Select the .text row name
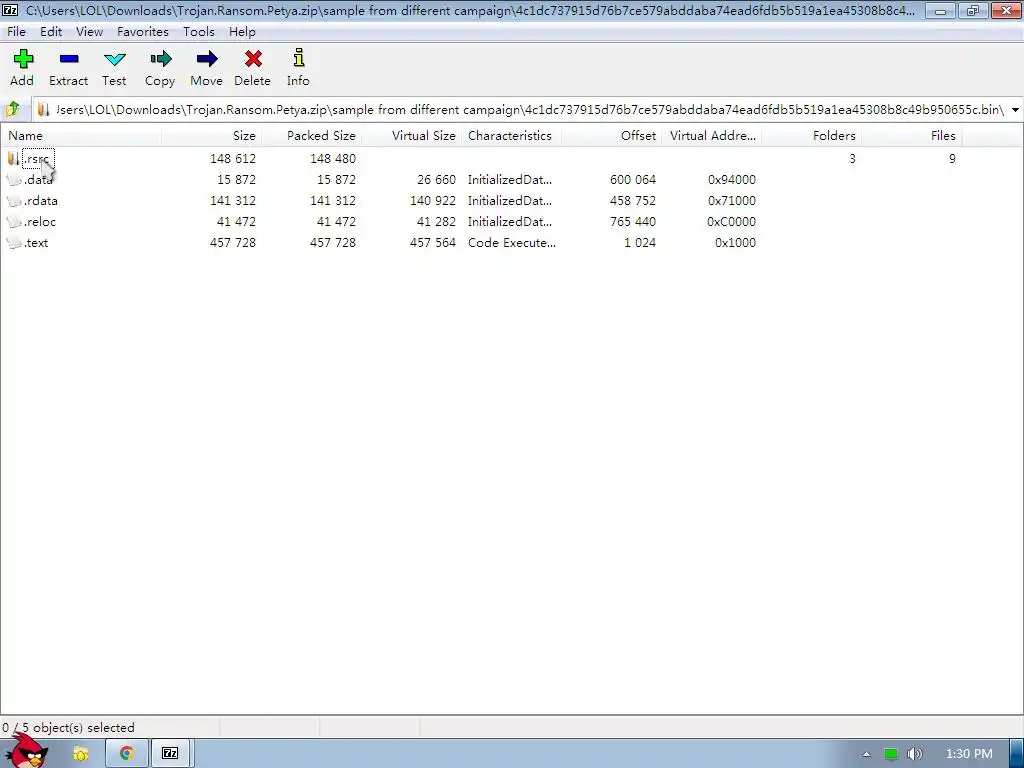This screenshot has width=1024, height=768. 36,242
